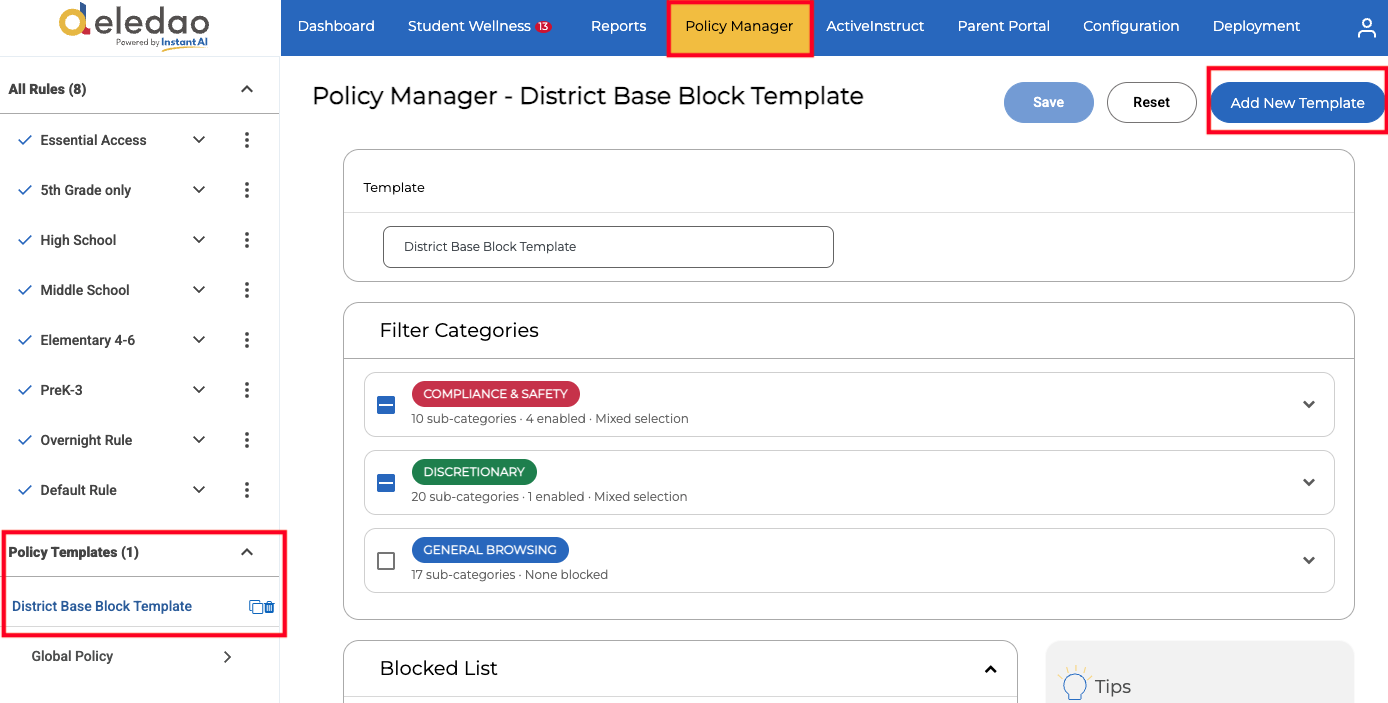Open the Overnight Rule options menu
The width and height of the screenshot is (1388, 703).
tap(247, 440)
